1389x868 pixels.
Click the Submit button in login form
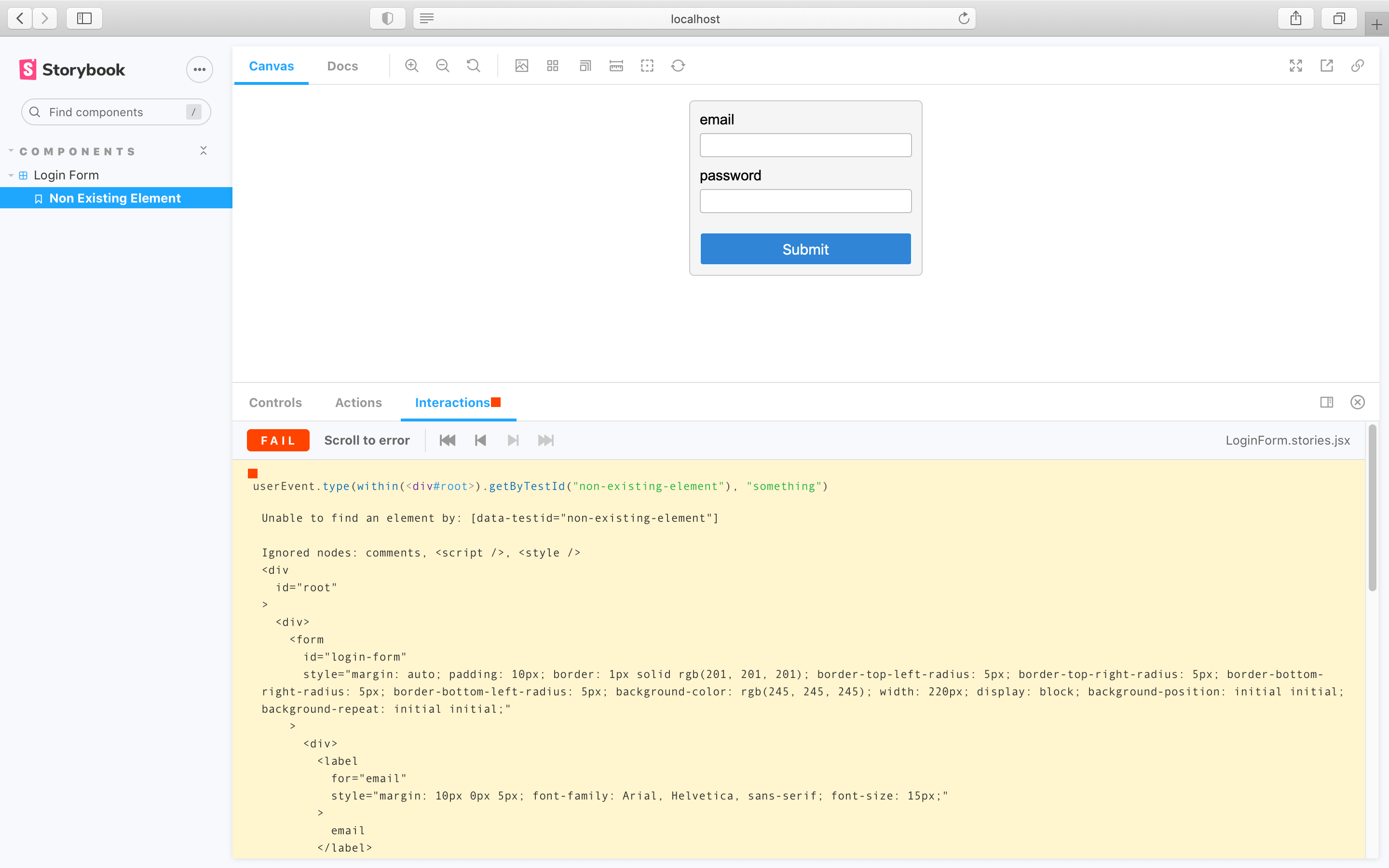coord(806,249)
